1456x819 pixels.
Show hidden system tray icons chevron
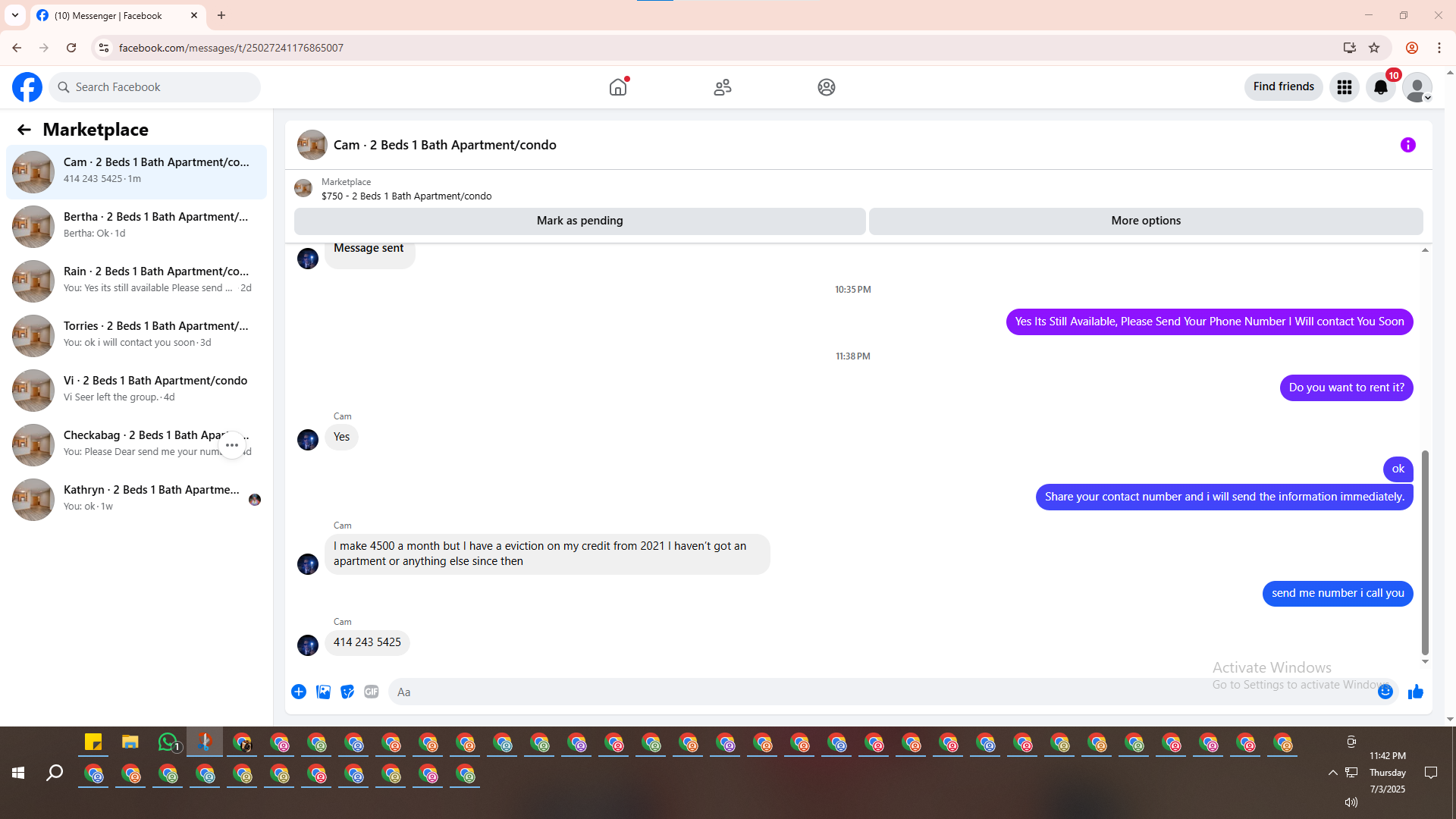(1332, 773)
